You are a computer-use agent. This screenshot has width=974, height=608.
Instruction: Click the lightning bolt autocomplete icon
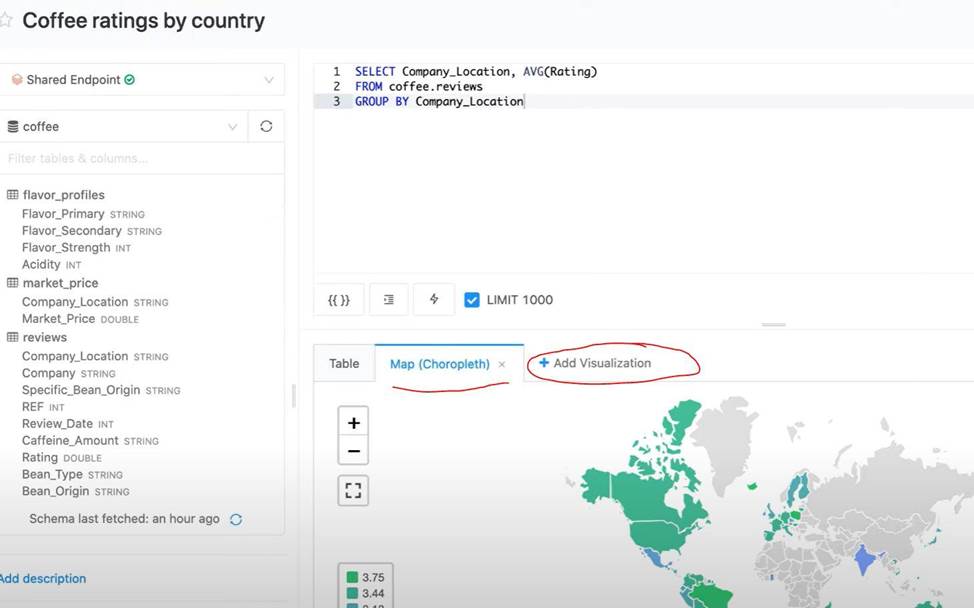(434, 299)
